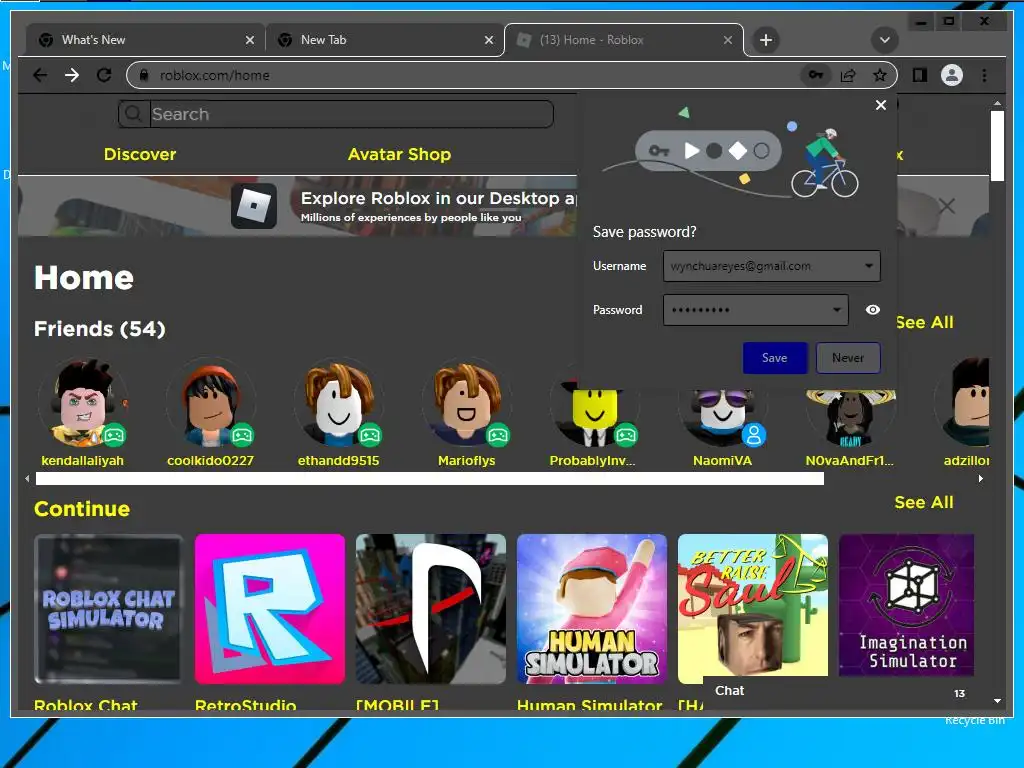Select the (13) Home - Roblox tab

[624, 40]
